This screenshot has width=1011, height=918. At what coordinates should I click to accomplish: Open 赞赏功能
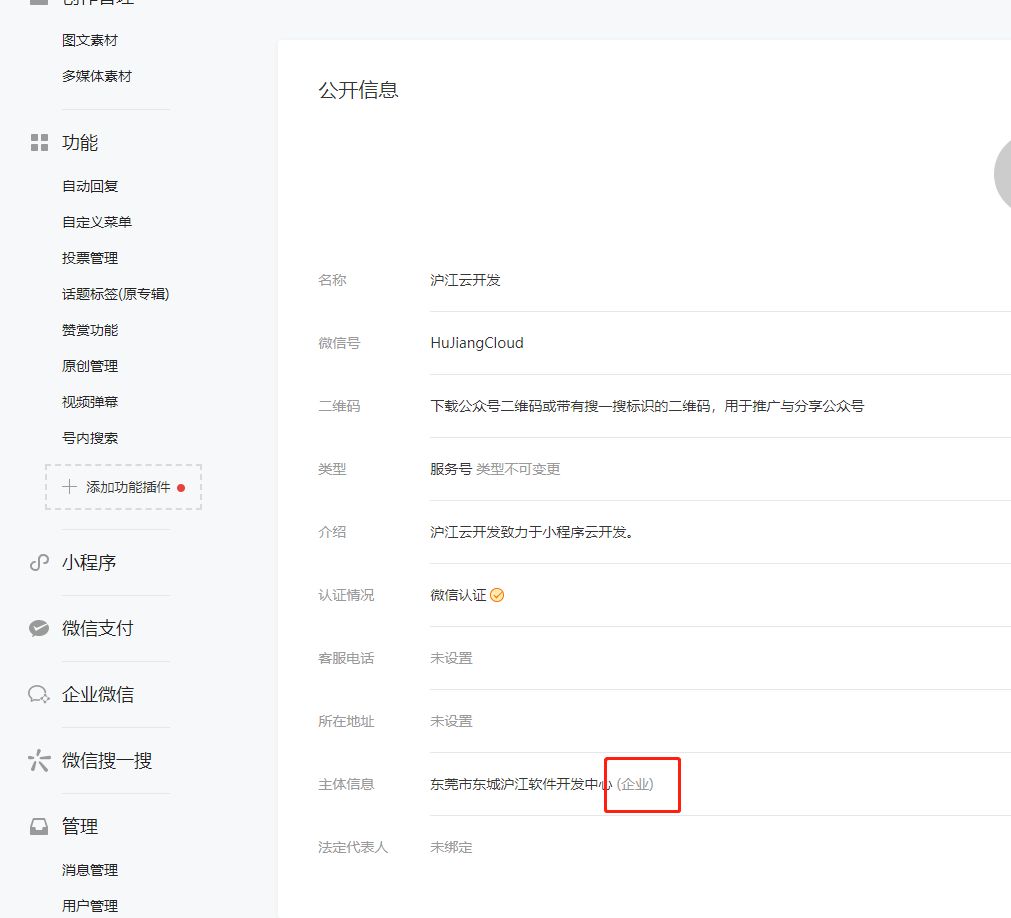pyautogui.click(x=90, y=330)
